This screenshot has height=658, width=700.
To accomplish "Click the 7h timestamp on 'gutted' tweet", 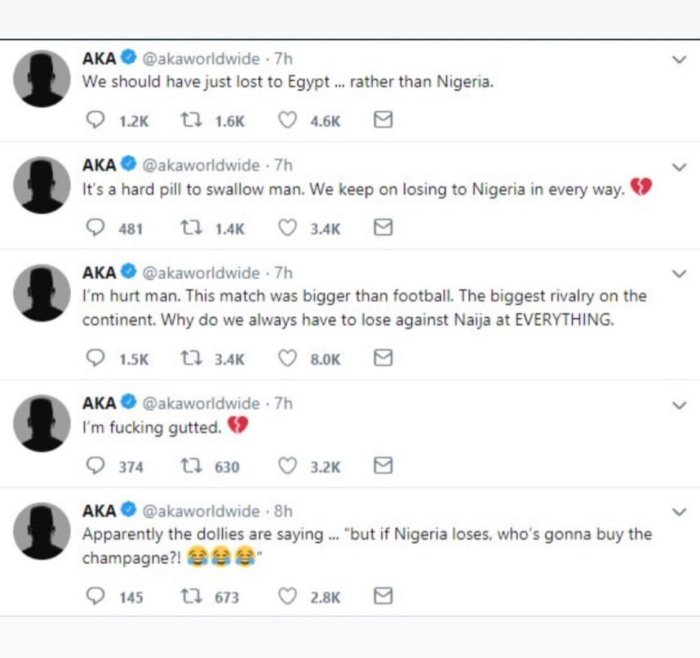I will tap(283, 403).
